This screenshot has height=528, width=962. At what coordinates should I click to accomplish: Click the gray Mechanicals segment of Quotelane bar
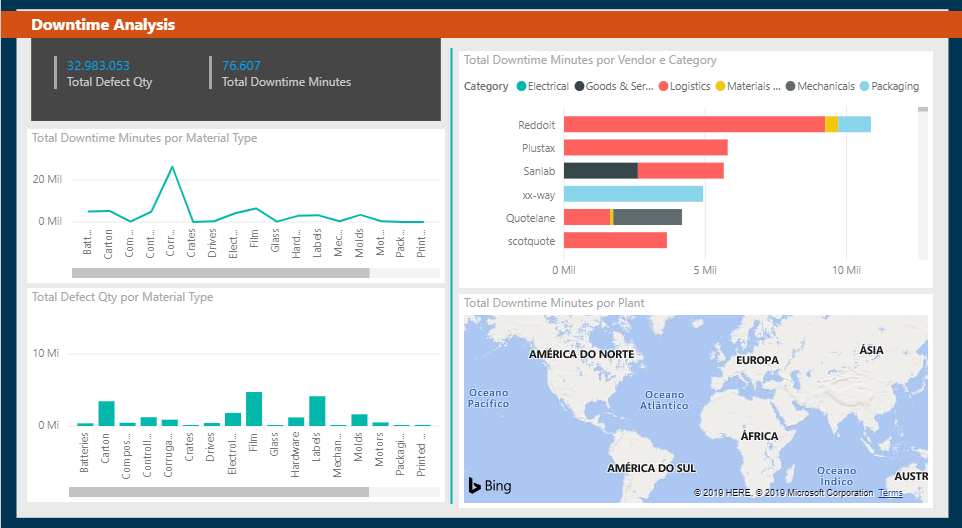[x=647, y=217]
